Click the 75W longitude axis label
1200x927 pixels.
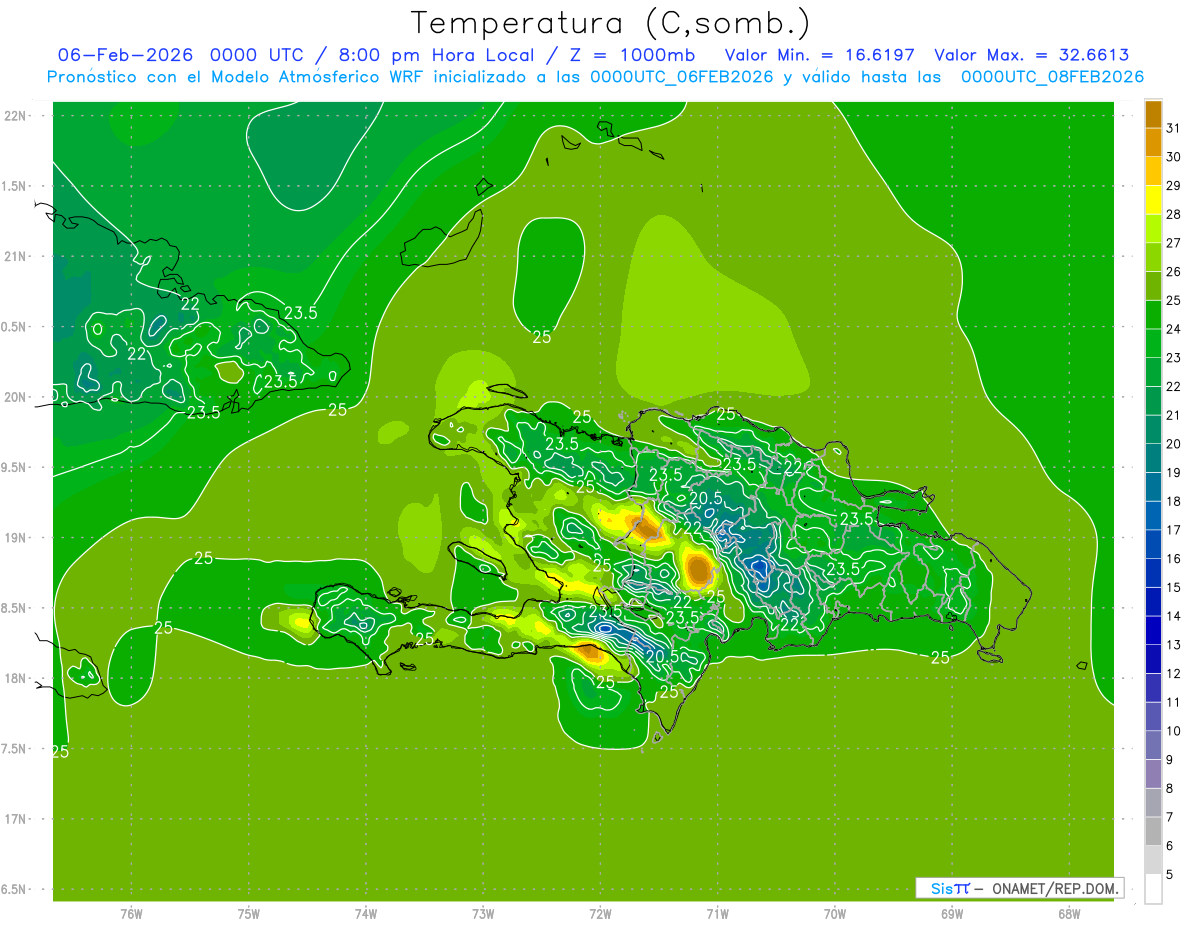249,913
